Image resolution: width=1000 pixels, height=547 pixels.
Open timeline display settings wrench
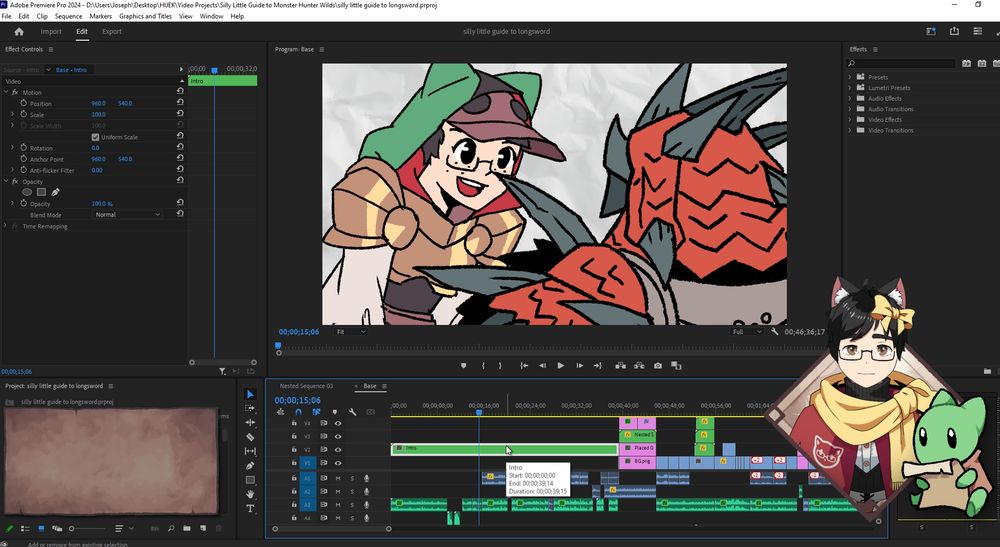352,412
